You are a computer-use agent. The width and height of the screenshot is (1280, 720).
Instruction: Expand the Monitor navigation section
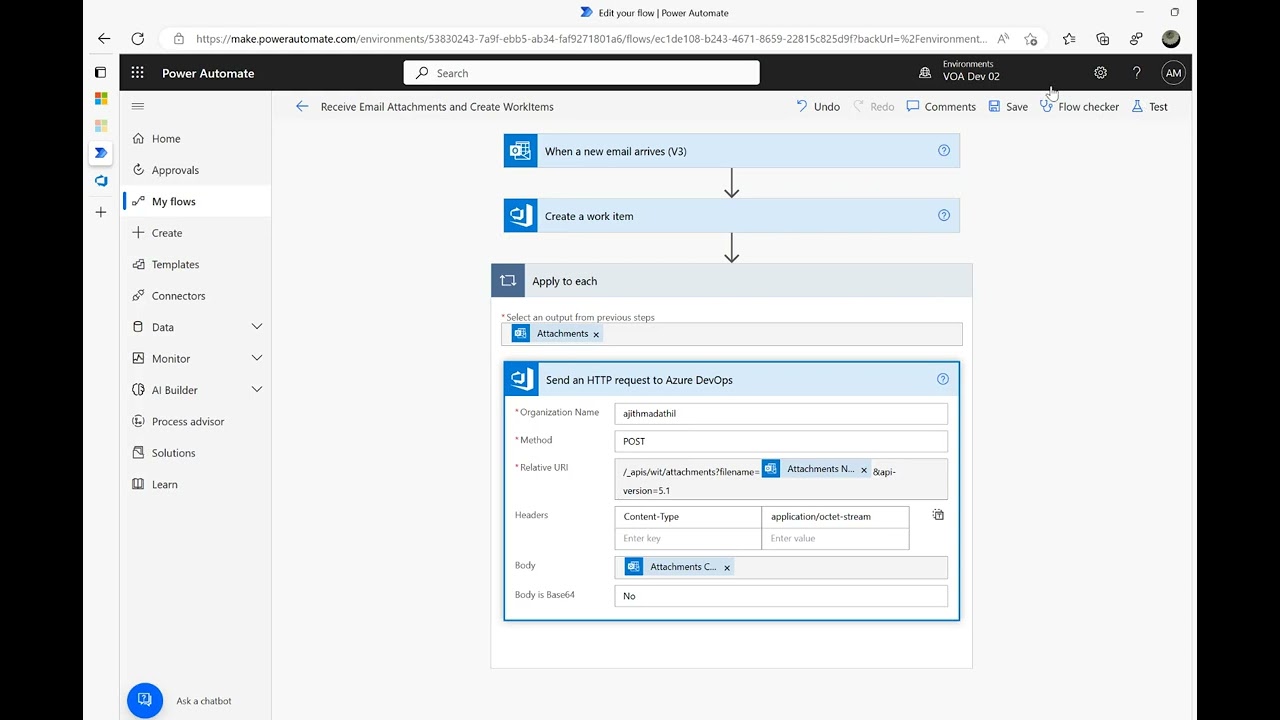tap(256, 358)
